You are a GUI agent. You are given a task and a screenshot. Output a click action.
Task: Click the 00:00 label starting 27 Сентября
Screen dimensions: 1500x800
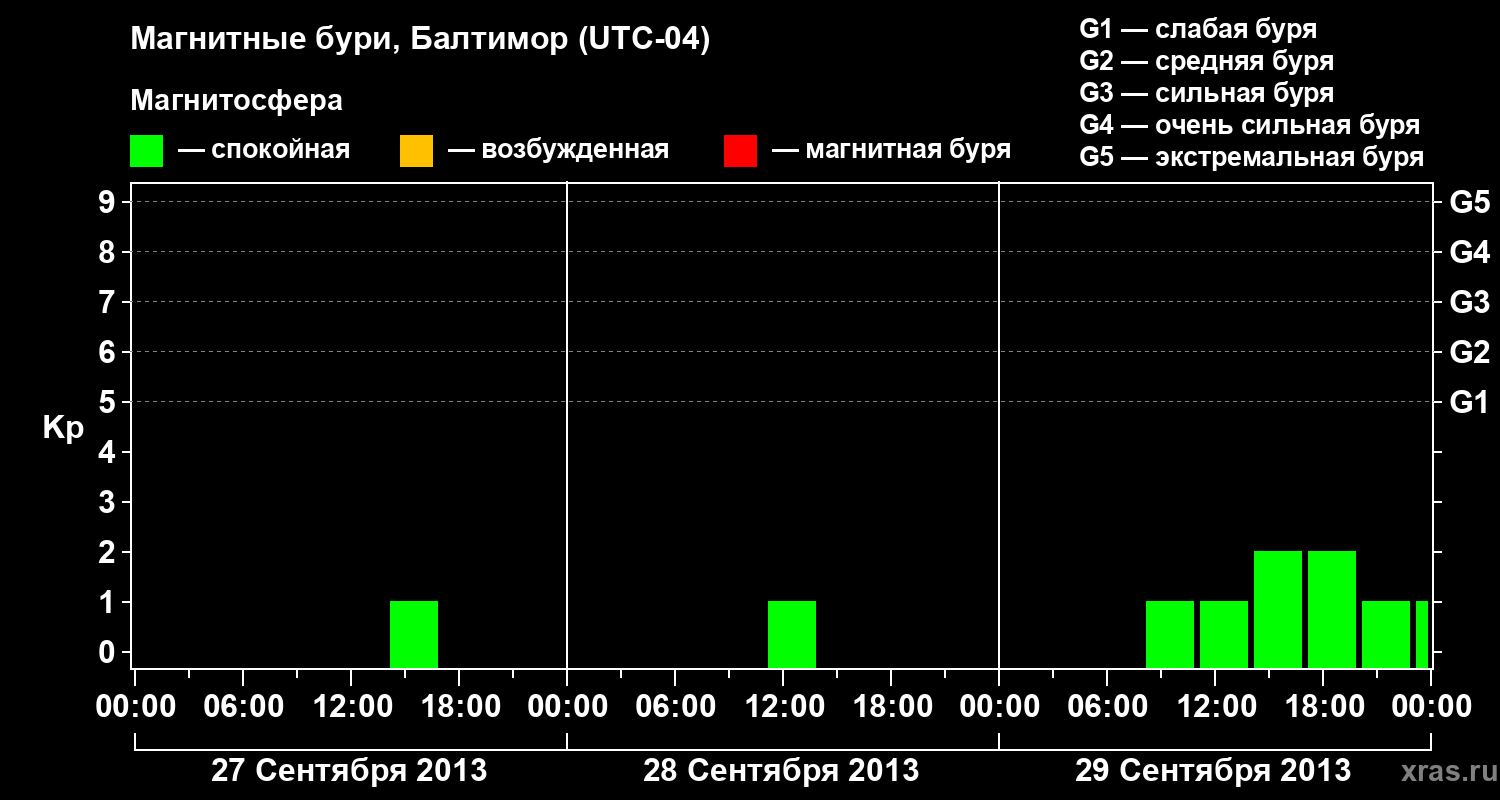(x=136, y=707)
